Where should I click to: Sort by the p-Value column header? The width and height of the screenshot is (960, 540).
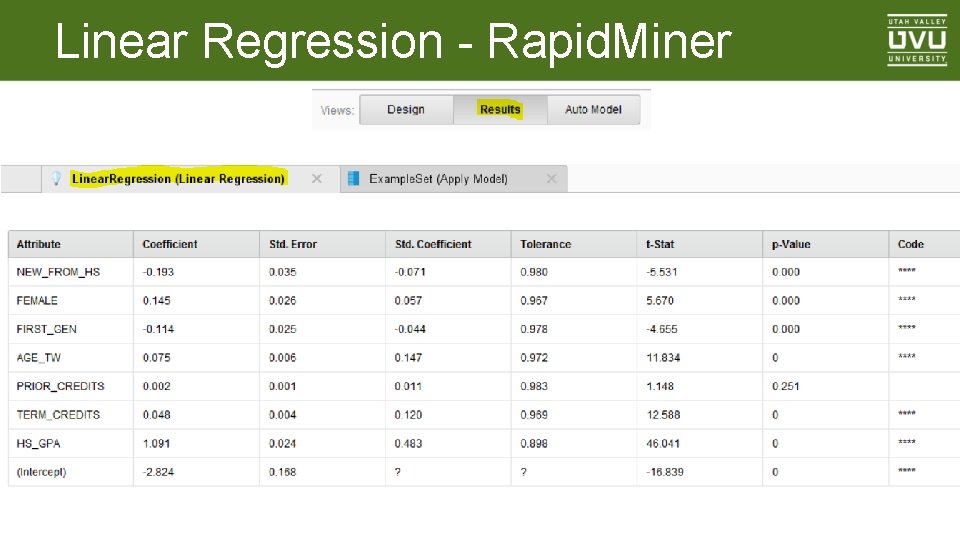click(x=826, y=244)
